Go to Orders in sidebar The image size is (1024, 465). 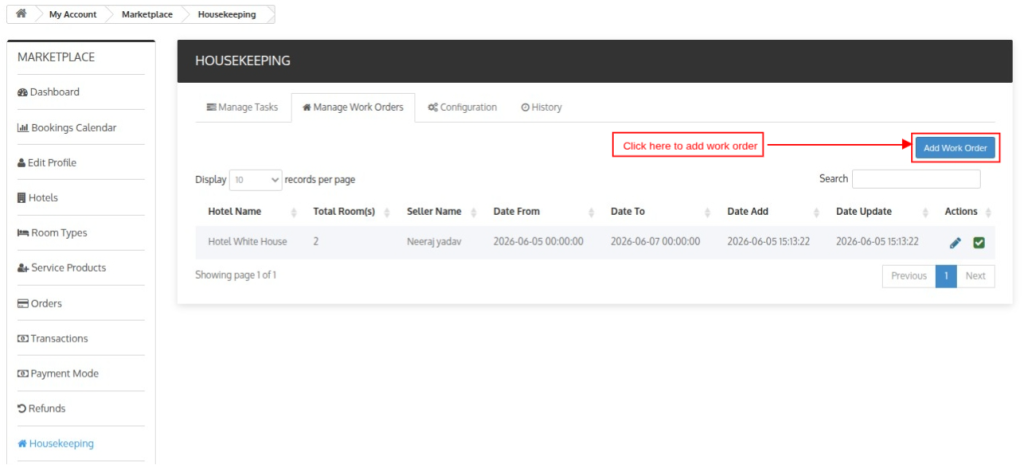click(40, 303)
